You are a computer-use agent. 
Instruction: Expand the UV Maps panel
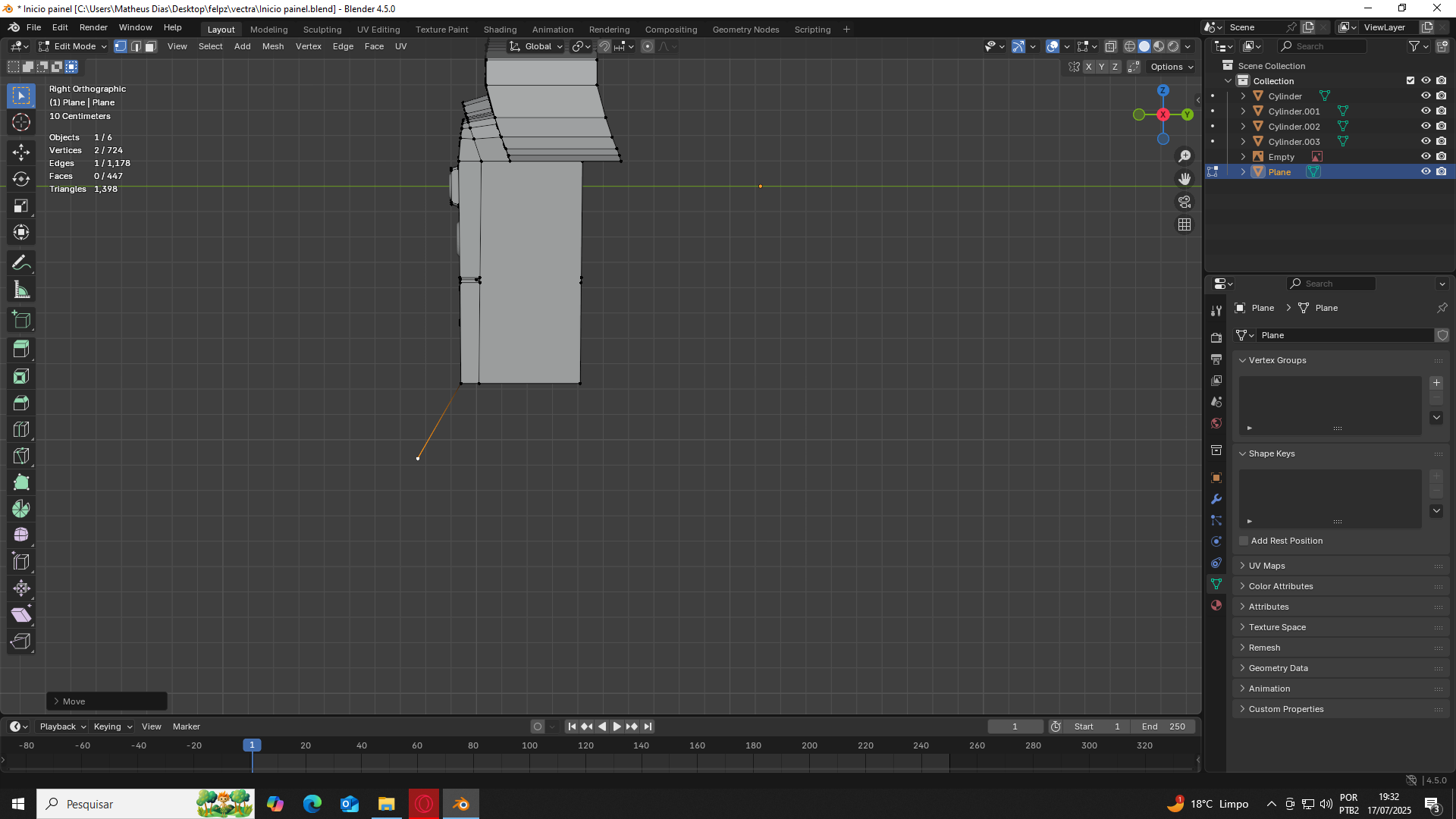click(x=1266, y=566)
